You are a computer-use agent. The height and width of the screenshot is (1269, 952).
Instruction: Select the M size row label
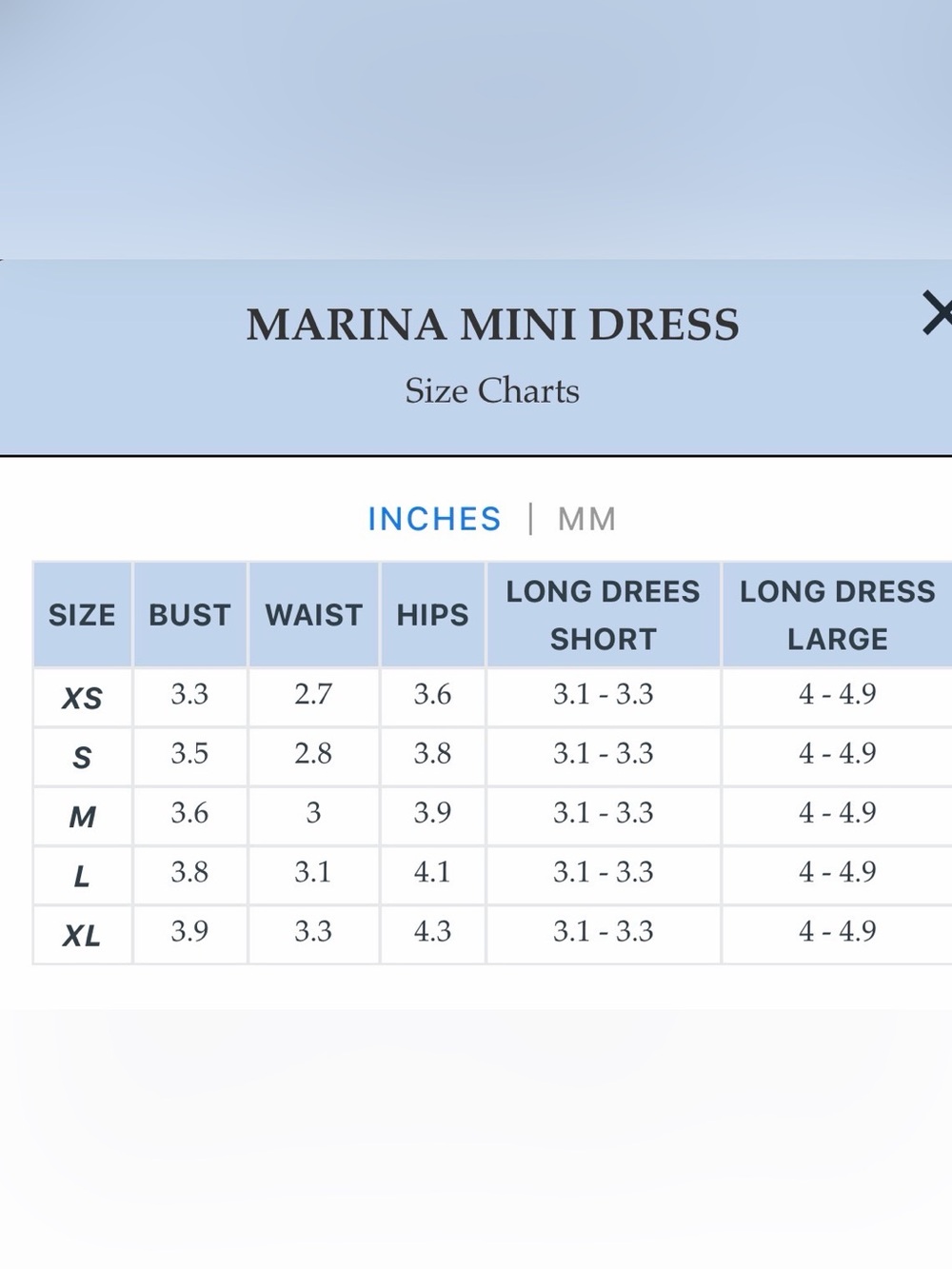[82, 817]
